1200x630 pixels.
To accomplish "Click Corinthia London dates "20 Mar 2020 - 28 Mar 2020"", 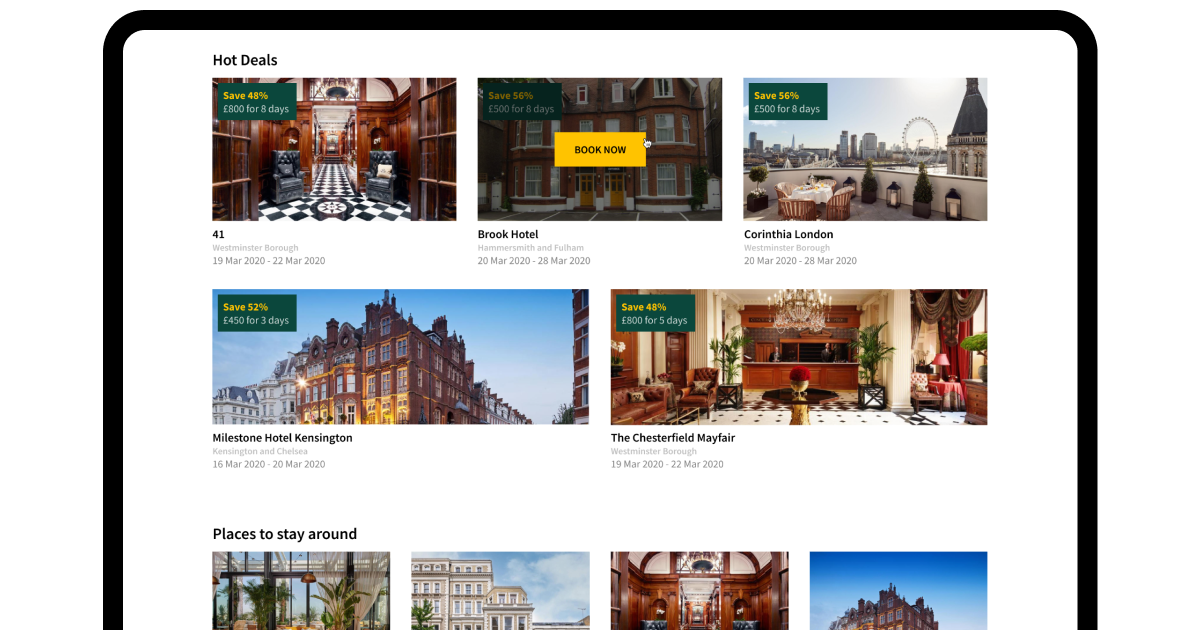I will [x=800, y=261].
